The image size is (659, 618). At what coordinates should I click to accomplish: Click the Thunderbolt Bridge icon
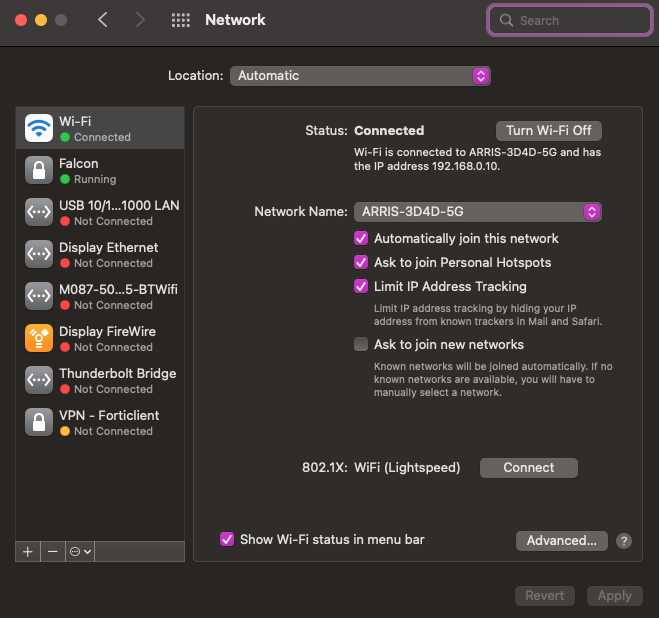[39, 380]
